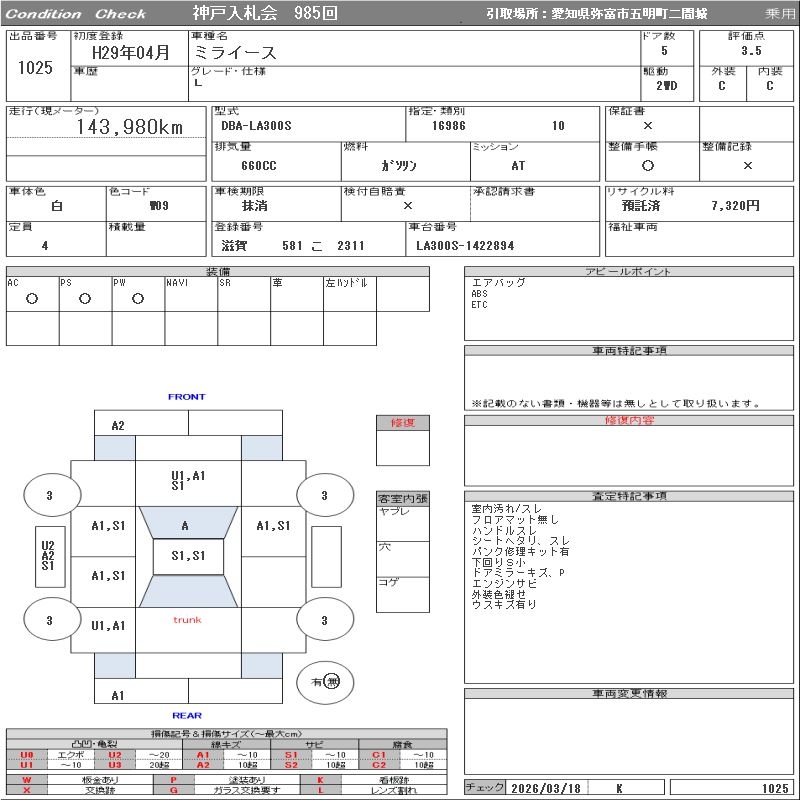Viewport: 800px width, 800px height.
Task: Click the front bumper marked A2
Action: tap(118, 425)
